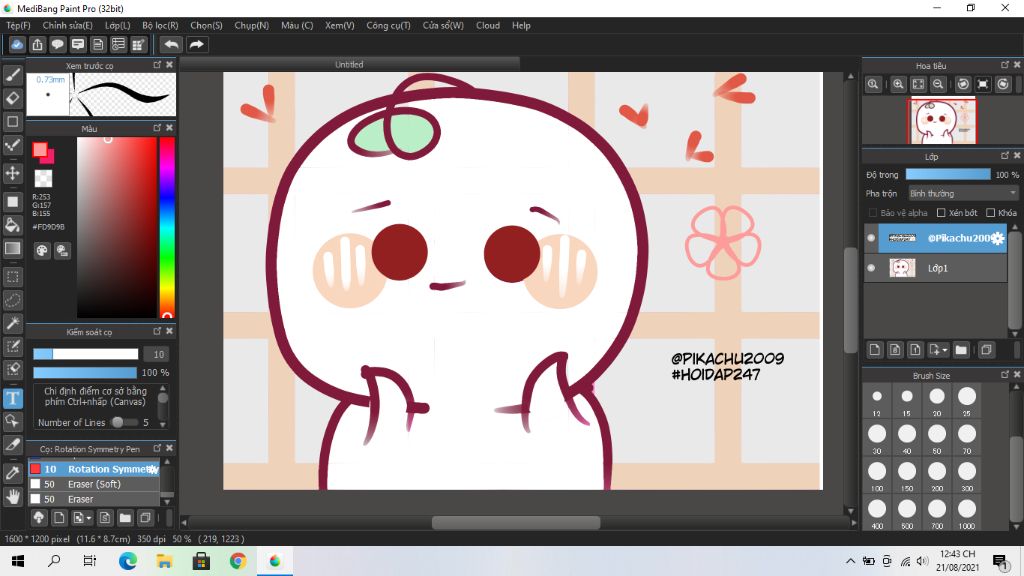Image resolution: width=1024 pixels, height=576 pixels.
Task: Toggle Khóa lock checkbox
Action: pyautogui.click(x=990, y=213)
